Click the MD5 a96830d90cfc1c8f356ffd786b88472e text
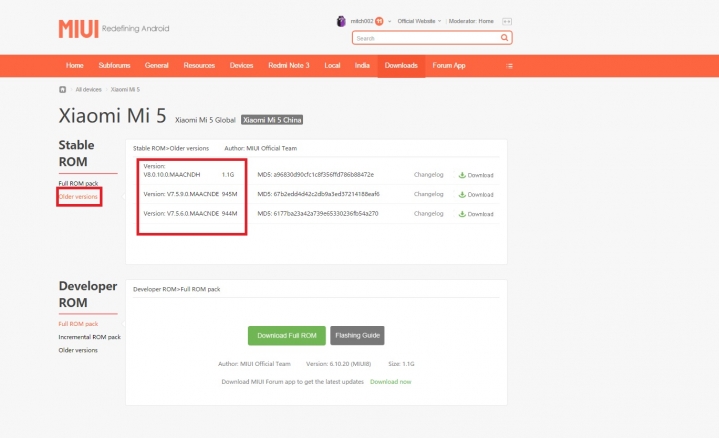 pyautogui.click(x=315, y=175)
